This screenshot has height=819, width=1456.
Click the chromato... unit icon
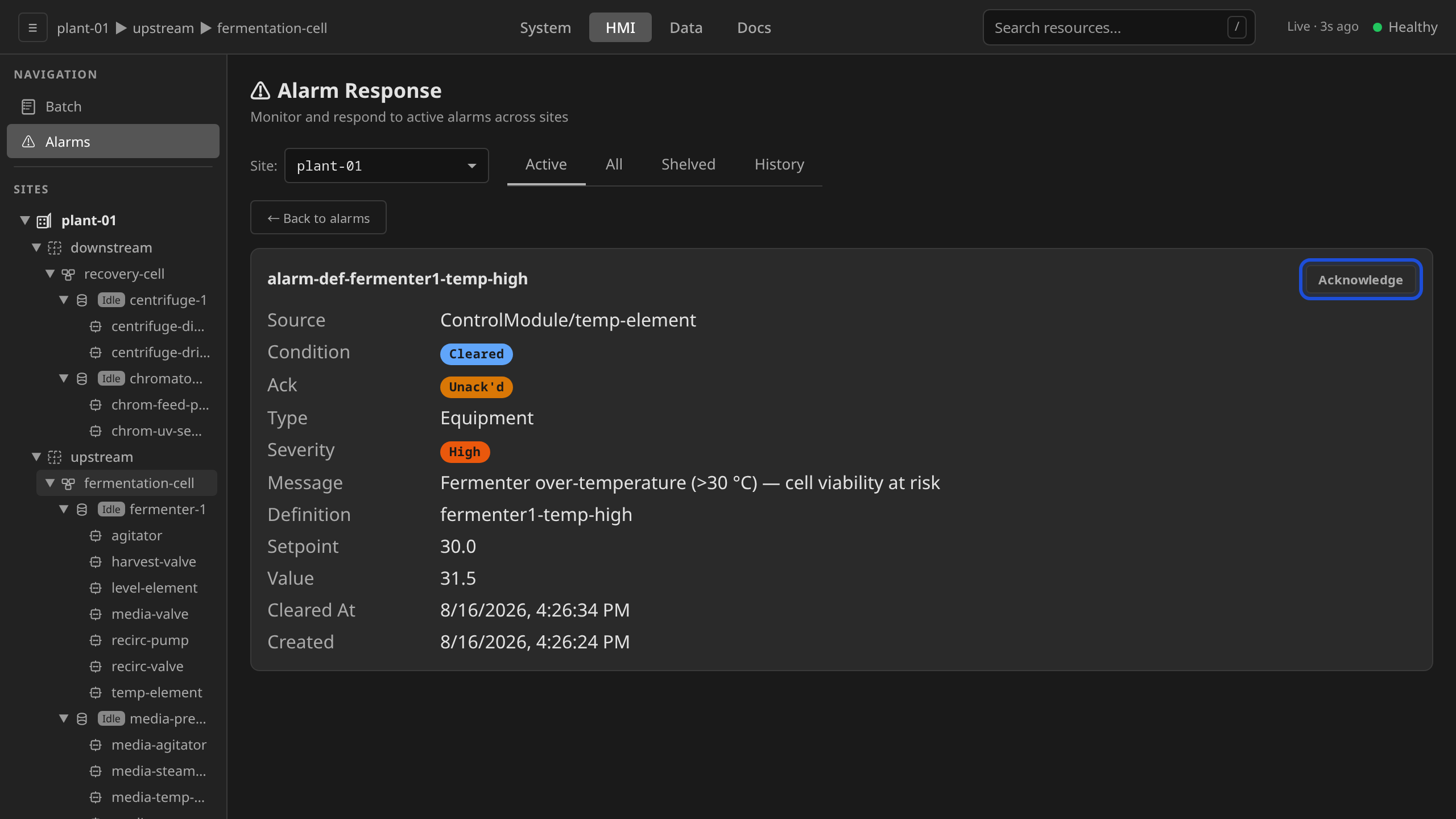82,379
